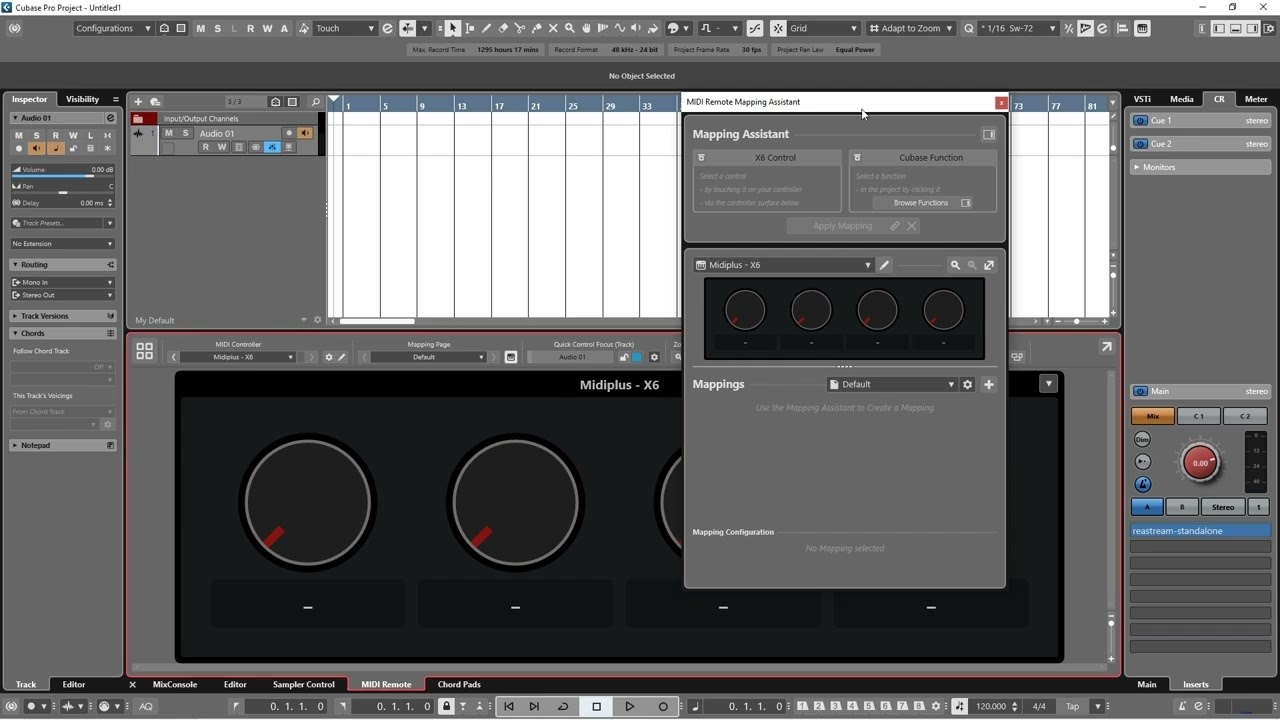Toggle Mix button in Control Room

tap(1153, 416)
